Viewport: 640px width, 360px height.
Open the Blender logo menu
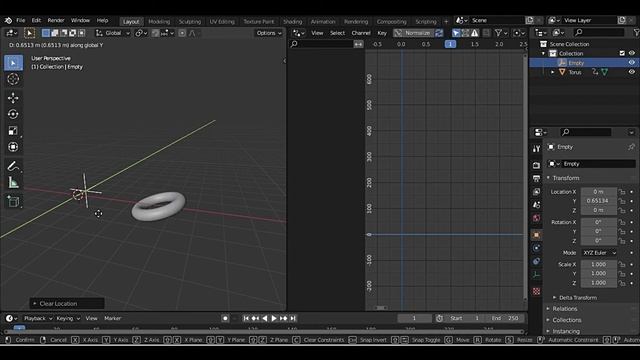coord(8,20)
